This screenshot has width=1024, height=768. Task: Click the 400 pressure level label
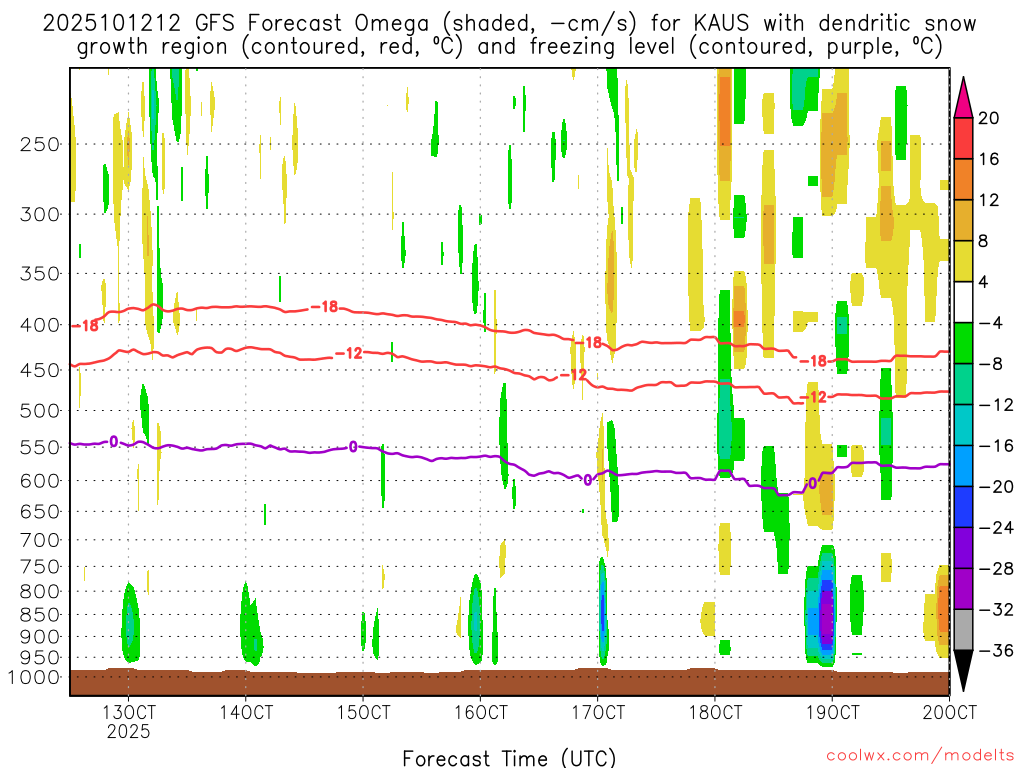(40, 325)
